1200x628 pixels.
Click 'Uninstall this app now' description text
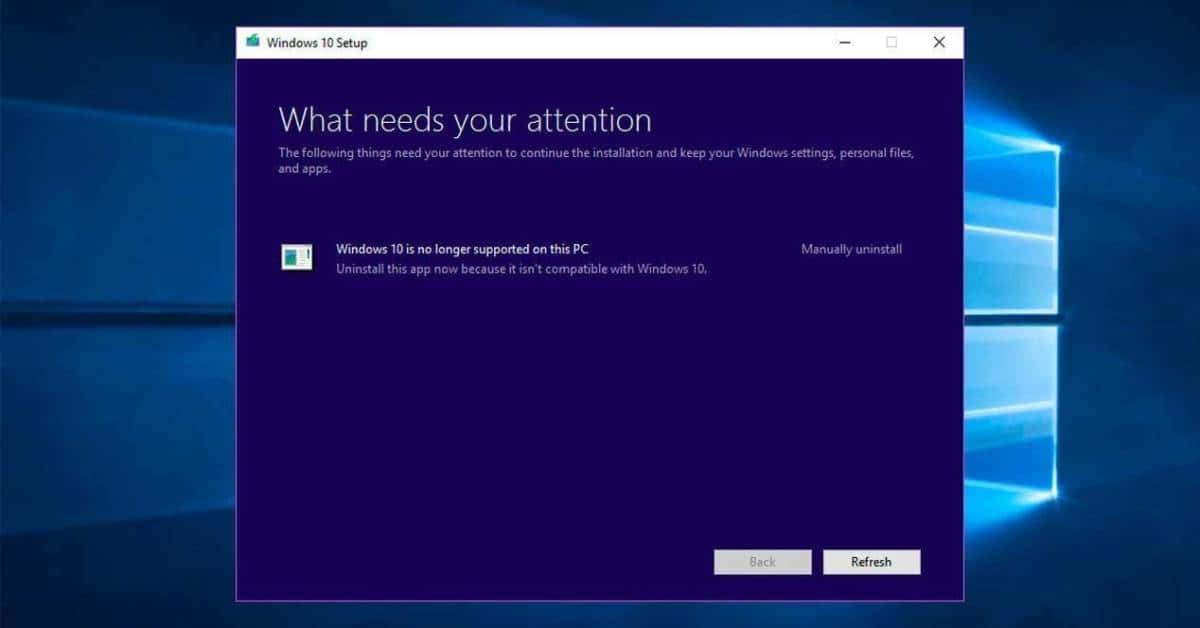pyautogui.click(x=521, y=268)
